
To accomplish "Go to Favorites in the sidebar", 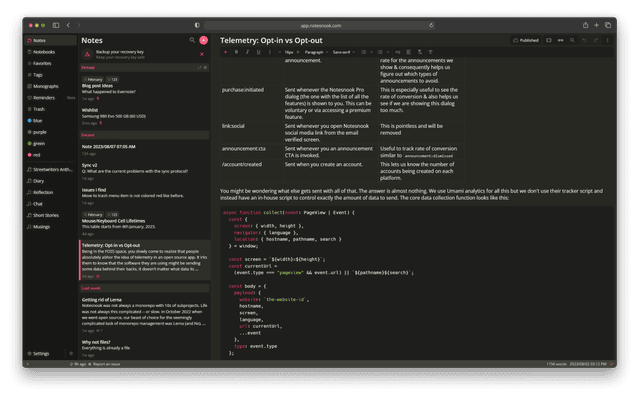I will coord(50,63).
